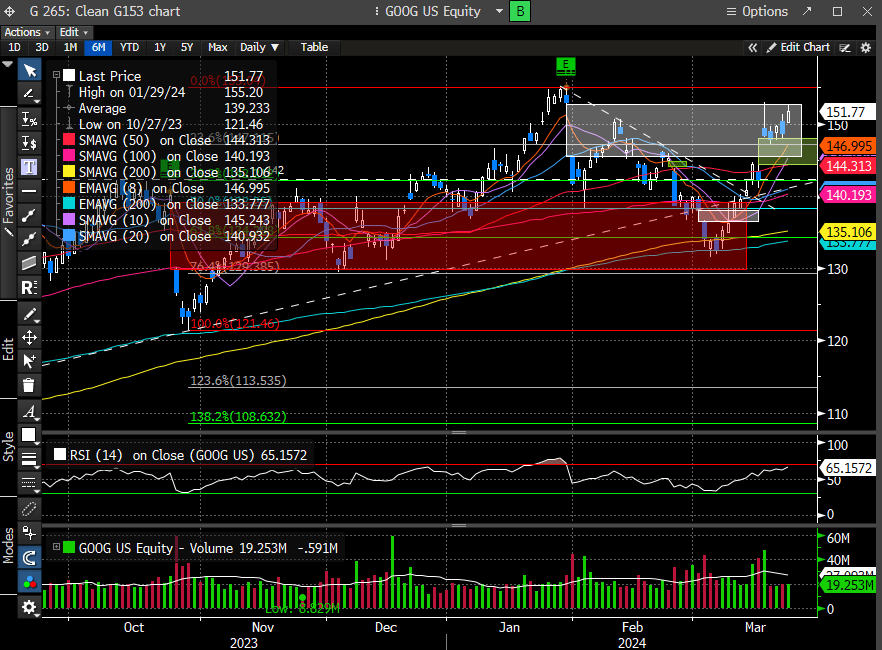Image resolution: width=882 pixels, height=650 pixels.
Task: Select the move crosshair arrows tool
Action: (x=29, y=337)
